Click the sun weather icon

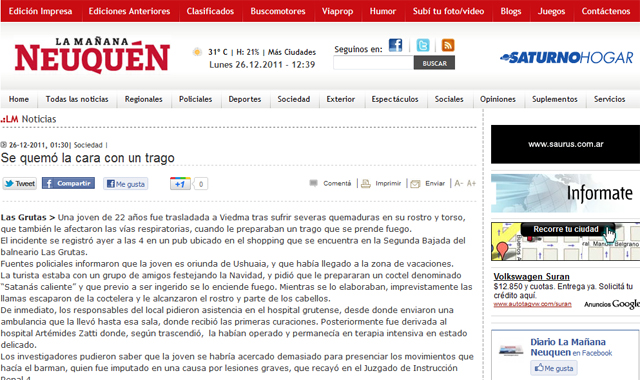click(x=197, y=52)
